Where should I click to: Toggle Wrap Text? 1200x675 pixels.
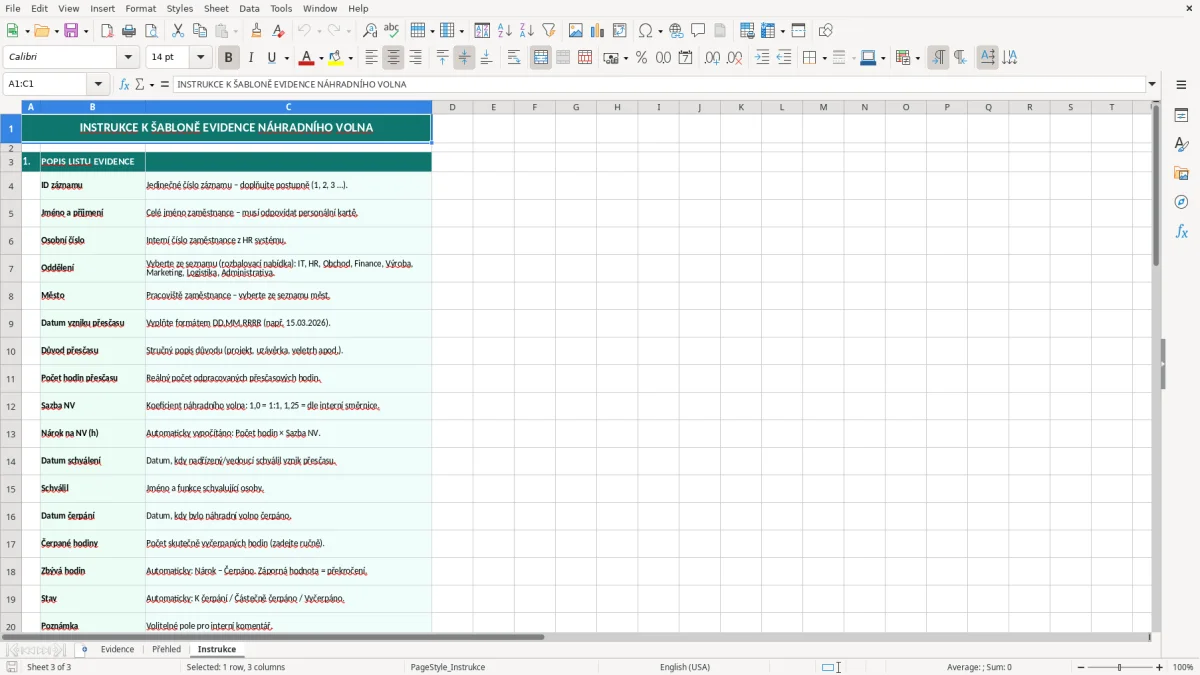click(x=514, y=58)
